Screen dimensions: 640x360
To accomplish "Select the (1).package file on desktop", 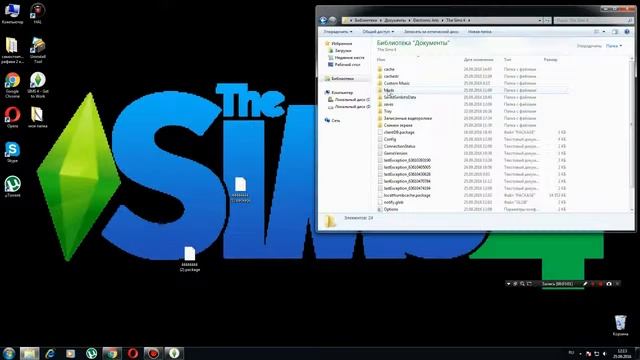I will [x=240, y=190].
